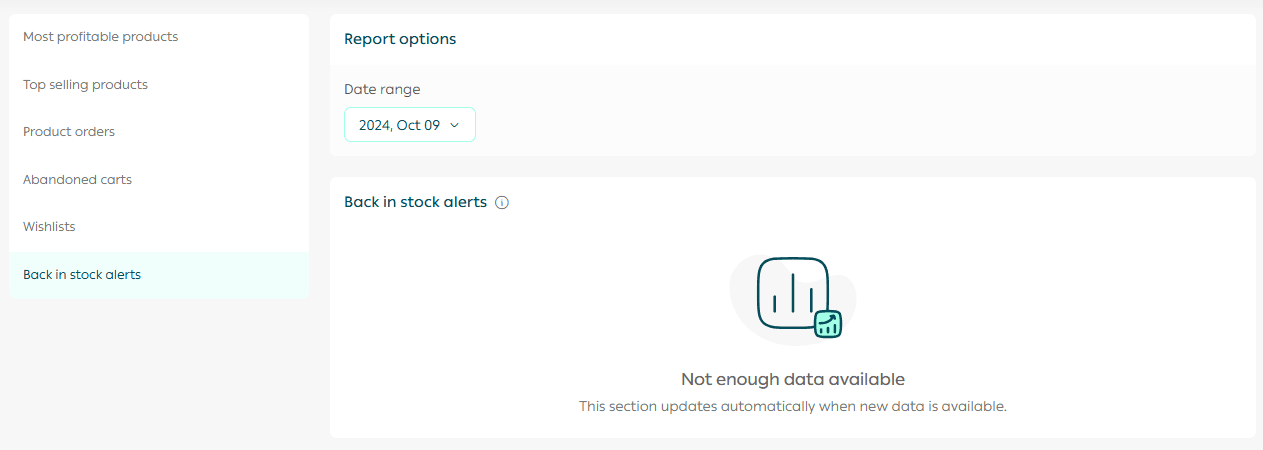1263x450 pixels.
Task: Click the 'This section updates automatically' text
Action: [x=792, y=407]
